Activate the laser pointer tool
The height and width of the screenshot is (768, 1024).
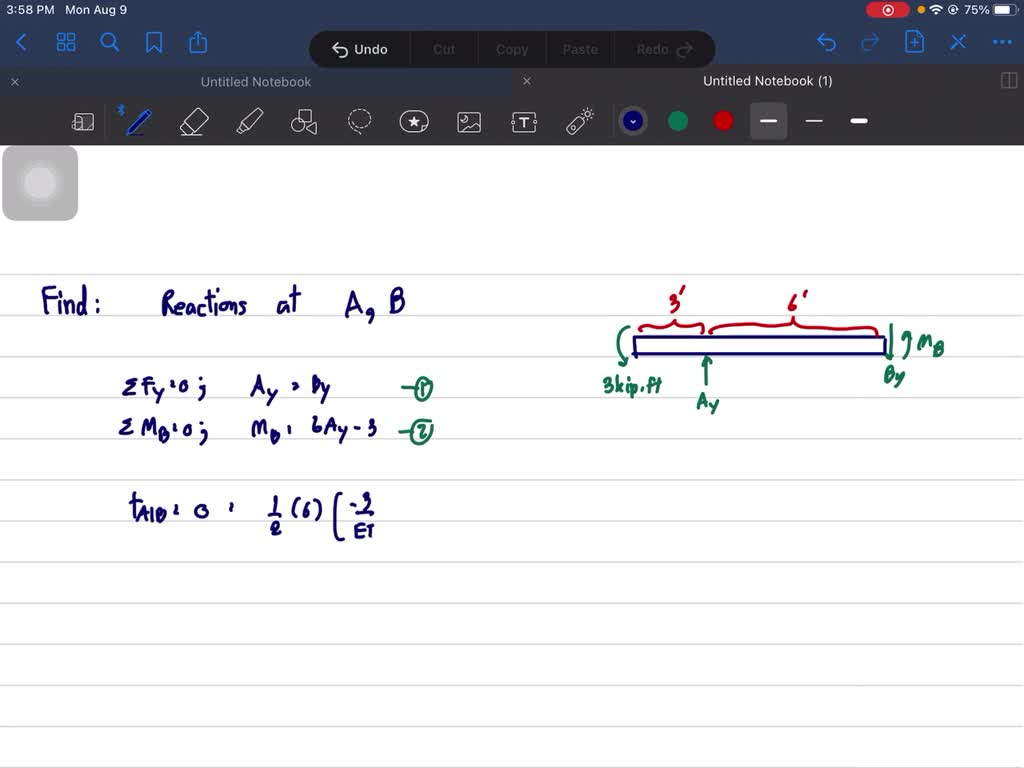pos(578,121)
